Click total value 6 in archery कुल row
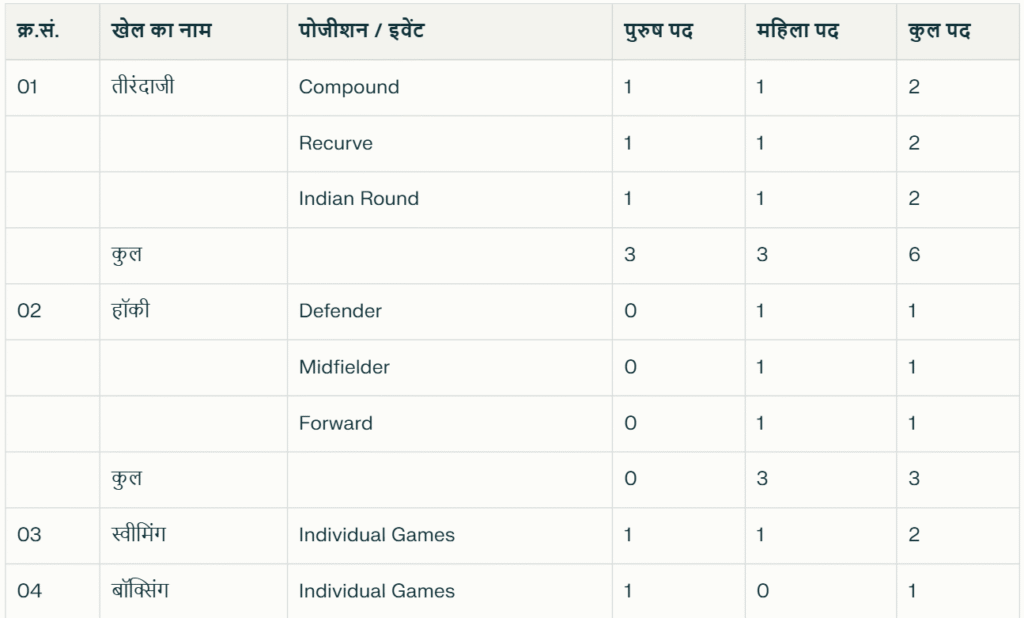Screen dimensions: 1024x618 pyautogui.click(x=914, y=255)
